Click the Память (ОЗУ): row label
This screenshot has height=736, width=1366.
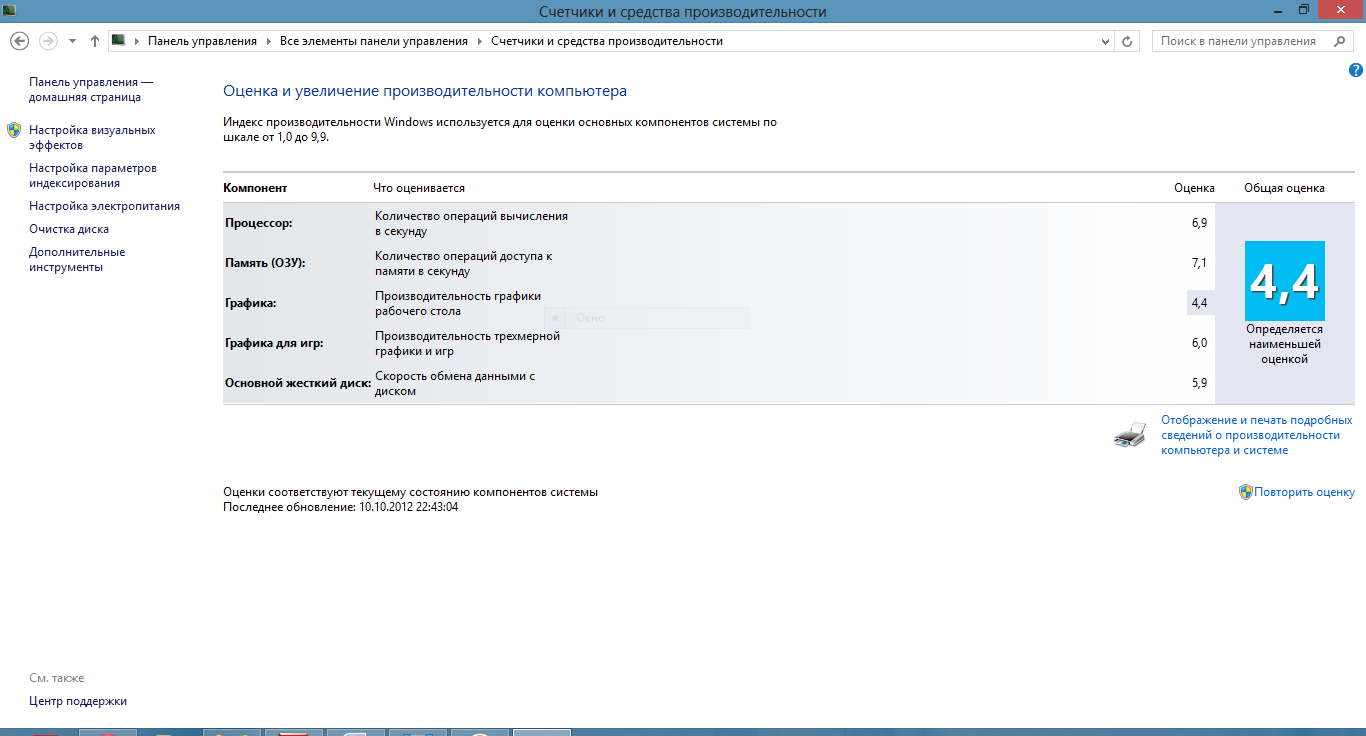(265, 263)
